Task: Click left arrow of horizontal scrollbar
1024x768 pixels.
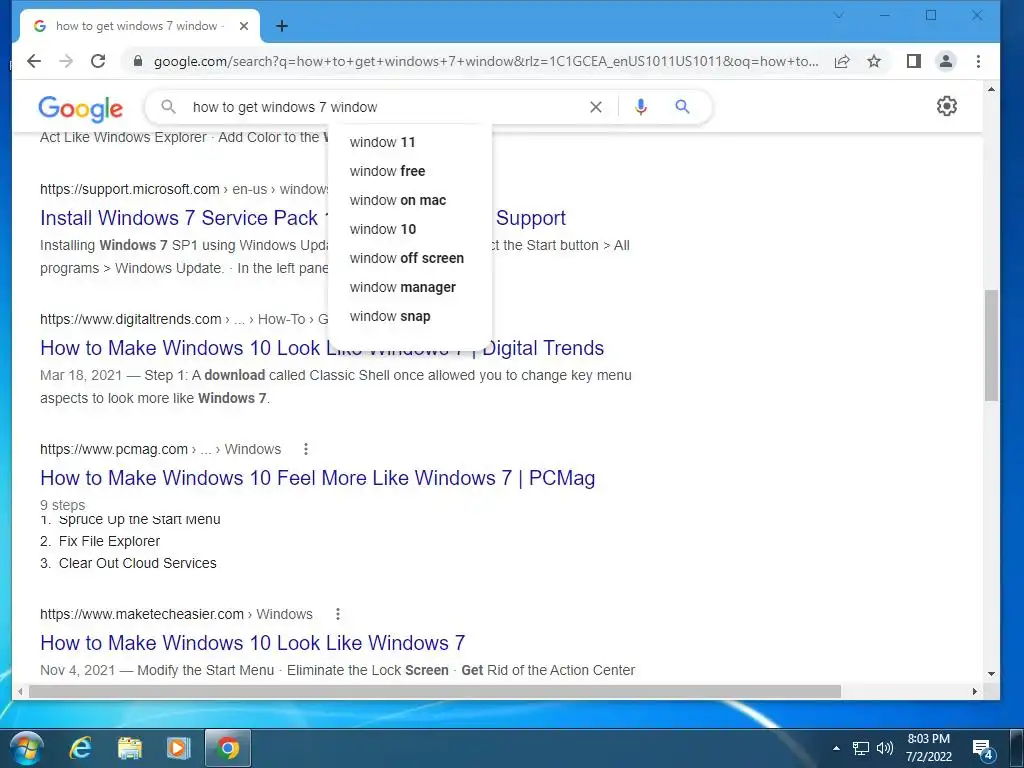Action: (x=20, y=691)
